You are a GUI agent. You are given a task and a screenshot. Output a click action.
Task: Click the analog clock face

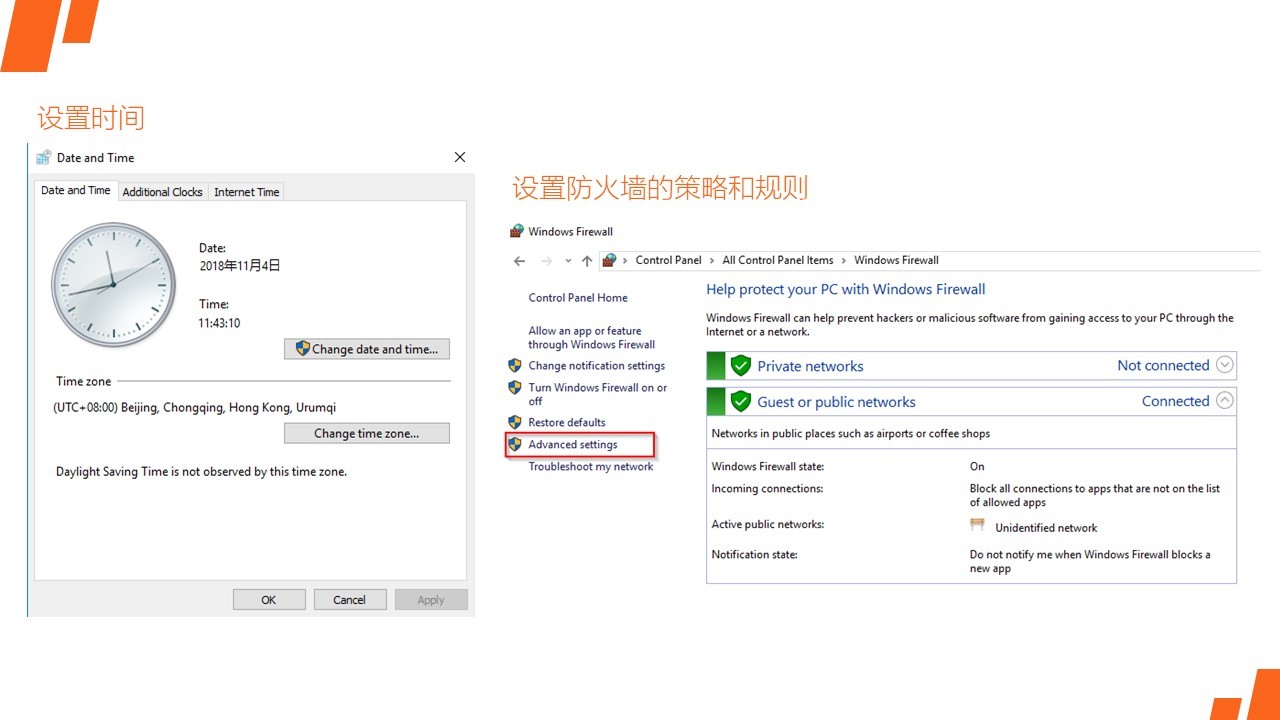pos(113,284)
